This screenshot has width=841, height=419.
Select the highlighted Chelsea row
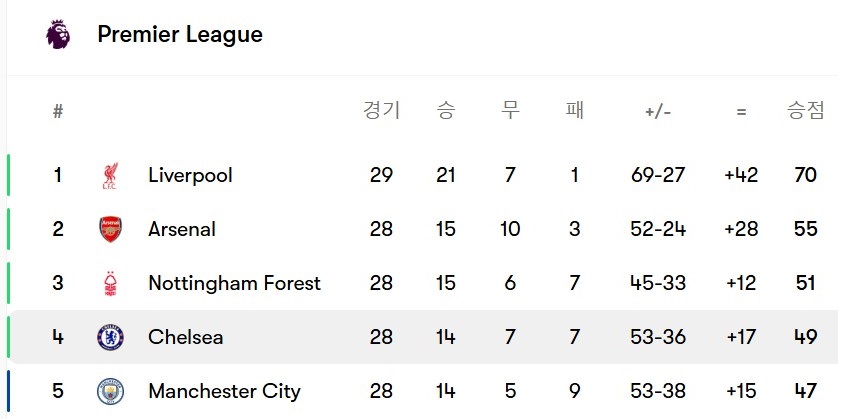click(424, 337)
